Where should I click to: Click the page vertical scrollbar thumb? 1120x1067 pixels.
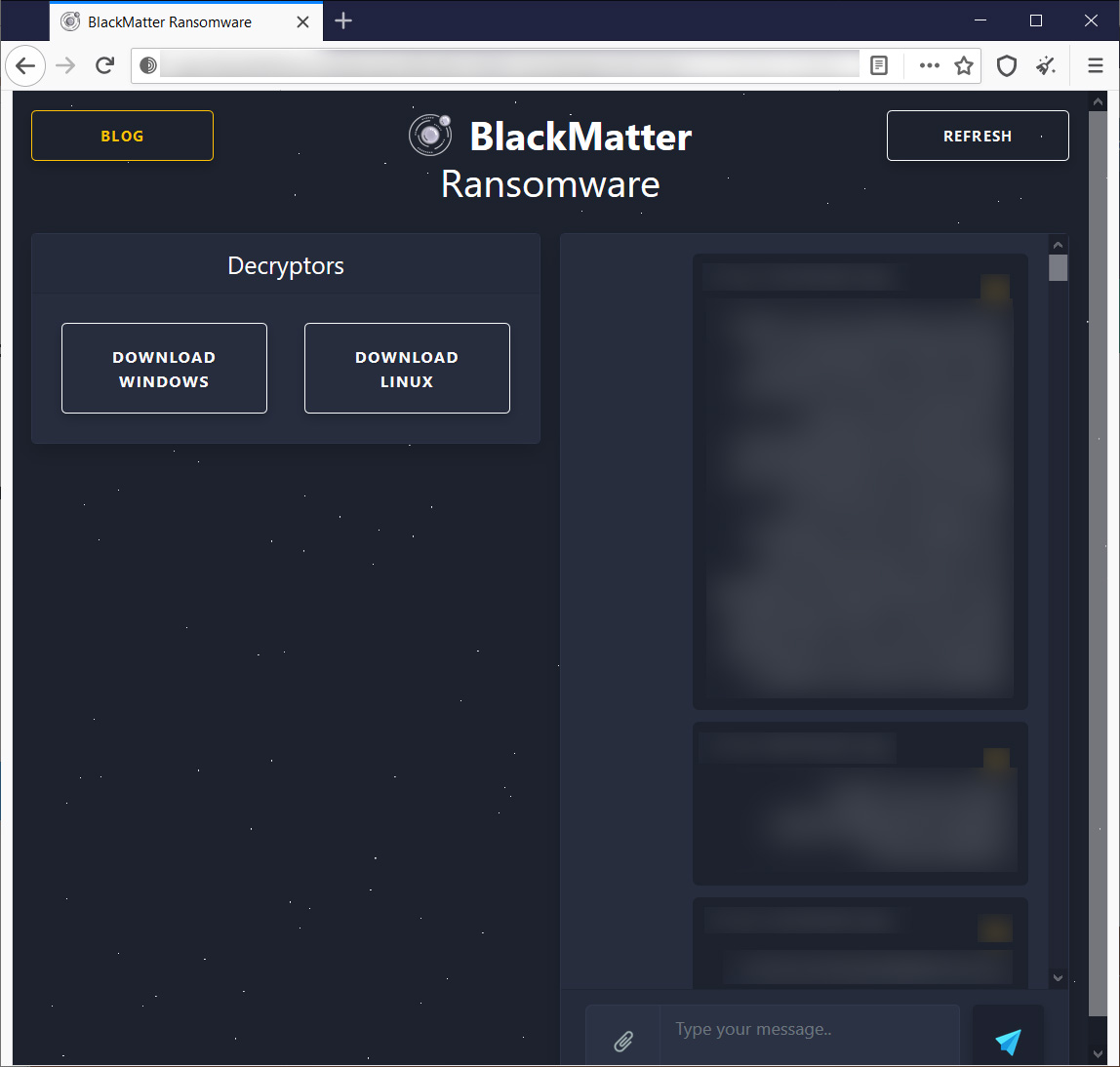1098,563
